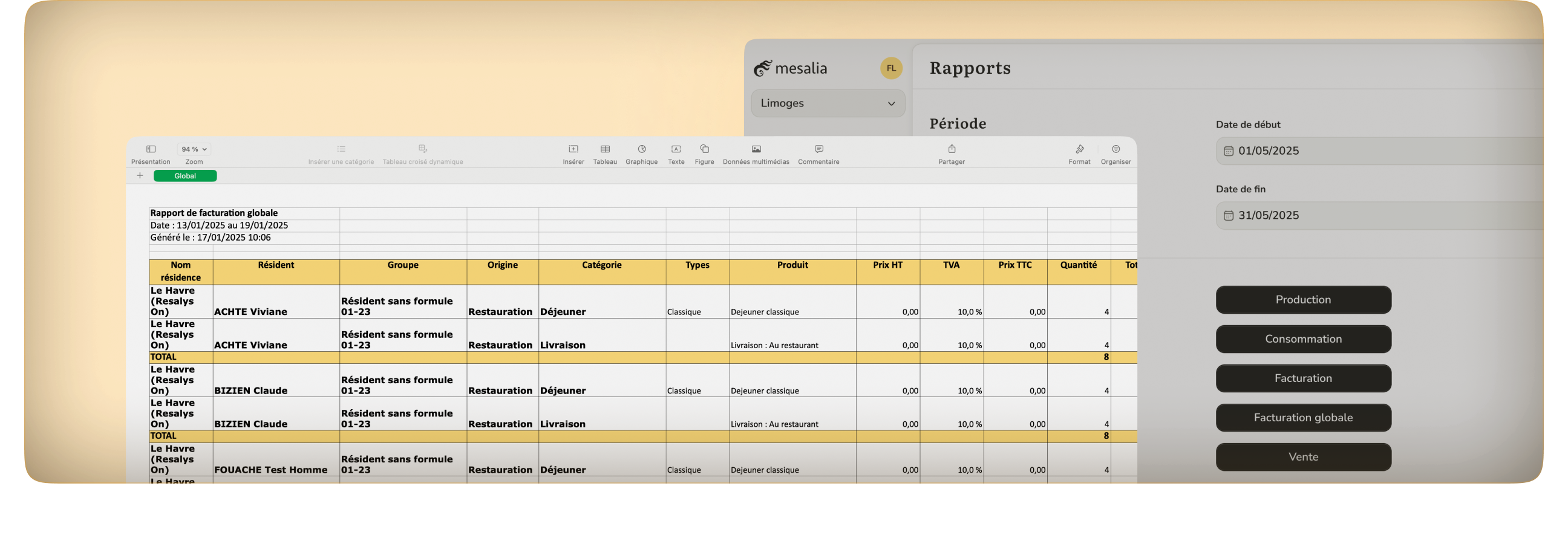Open the 94 % zoom dropdown

pyautogui.click(x=194, y=149)
